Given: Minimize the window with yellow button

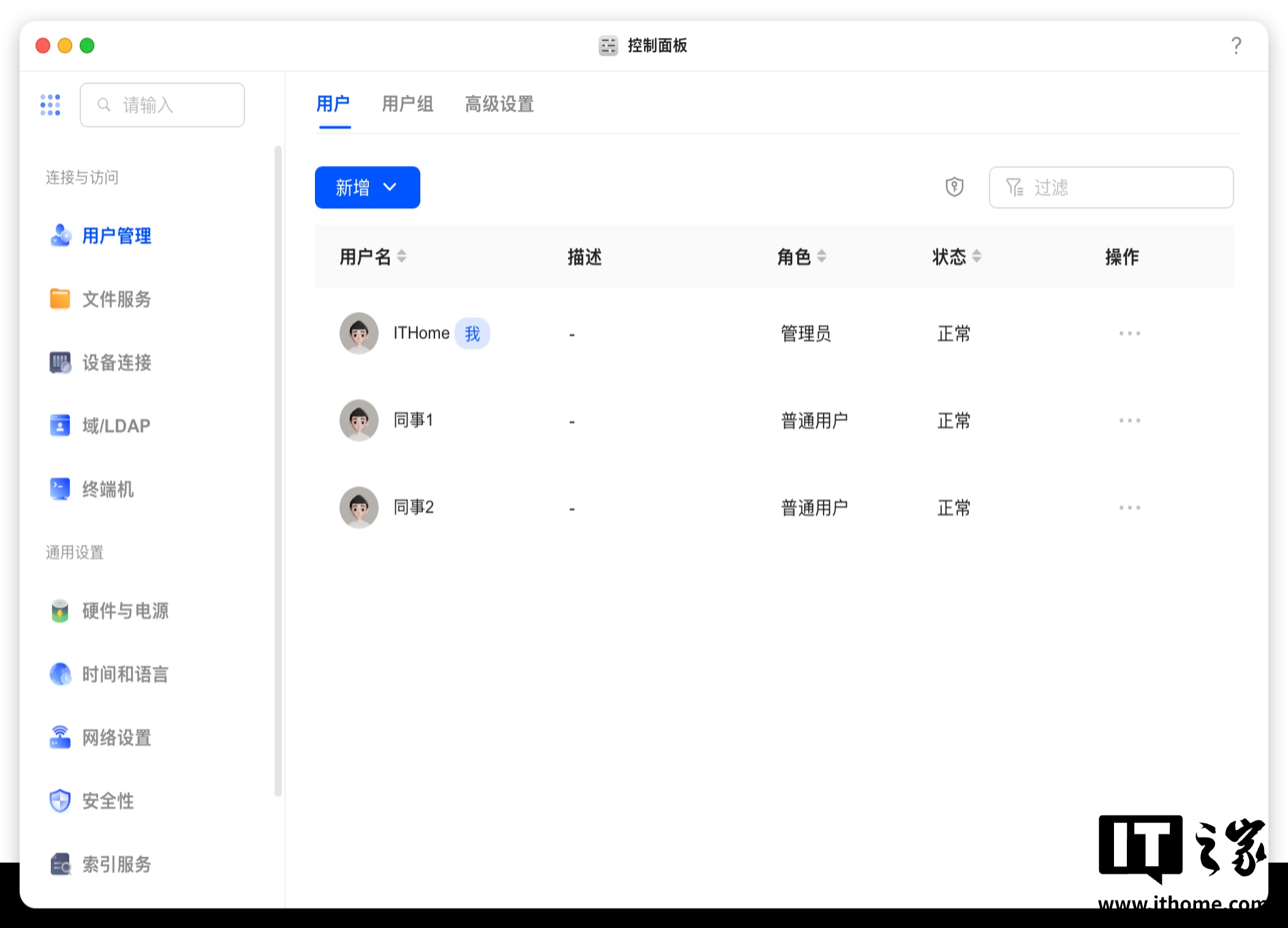Looking at the screenshot, I should pos(65,45).
